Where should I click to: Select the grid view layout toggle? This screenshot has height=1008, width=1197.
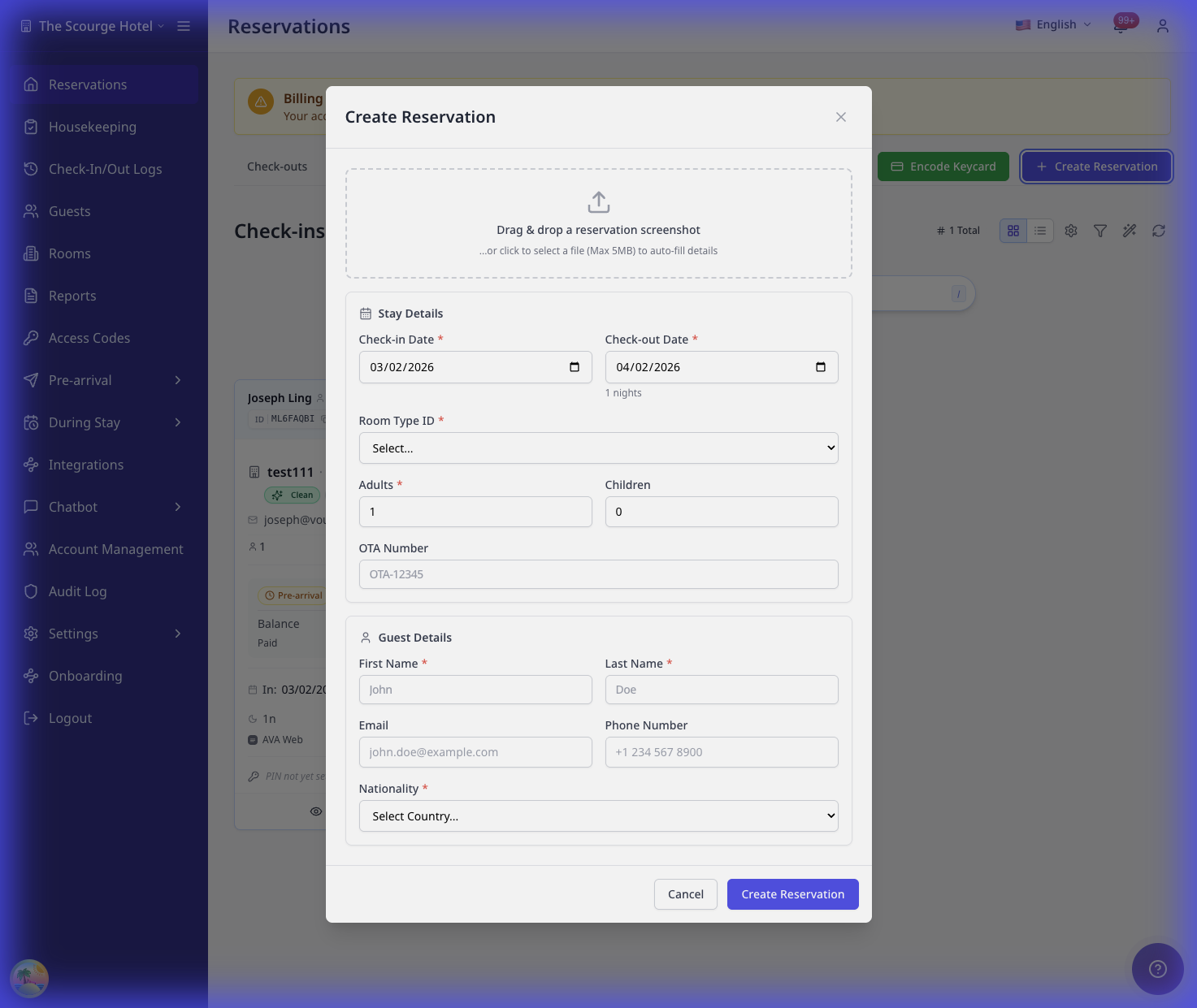[1013, 230]
